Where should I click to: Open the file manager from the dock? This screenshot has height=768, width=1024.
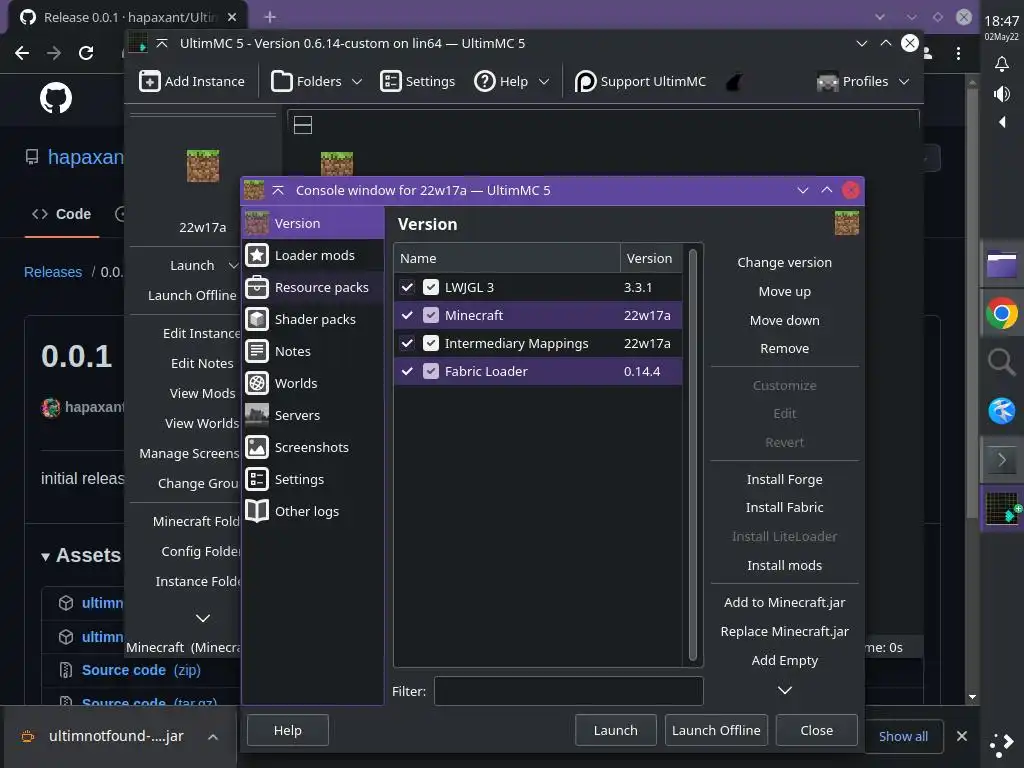(x=1001, y=265)
